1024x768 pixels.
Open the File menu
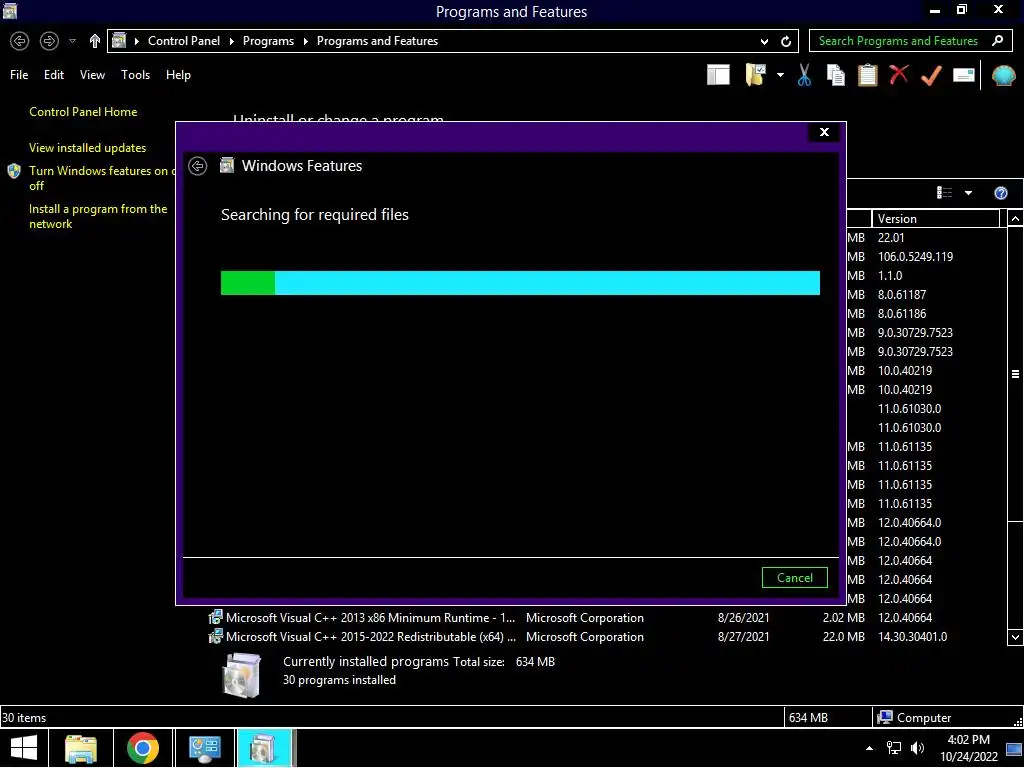tap(19, 75)
